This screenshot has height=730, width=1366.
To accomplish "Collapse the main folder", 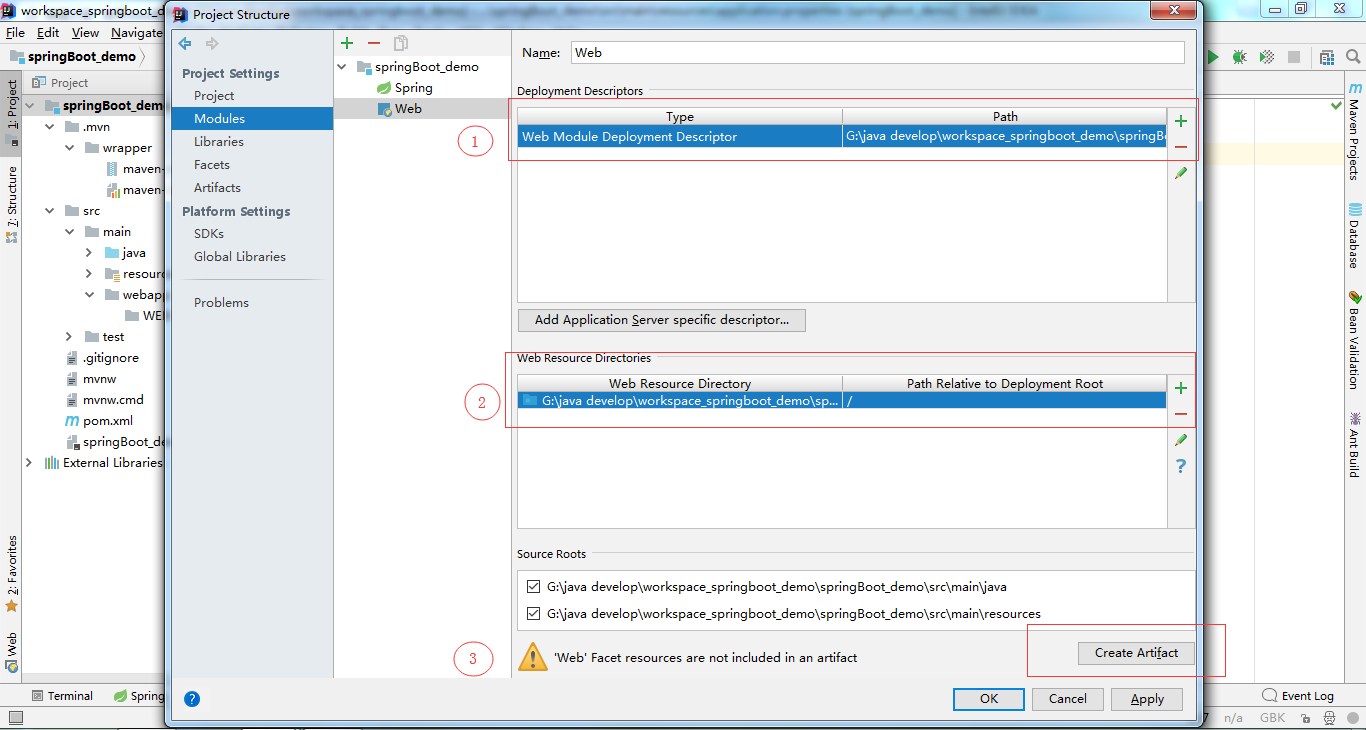I will [x=70, y=232].
